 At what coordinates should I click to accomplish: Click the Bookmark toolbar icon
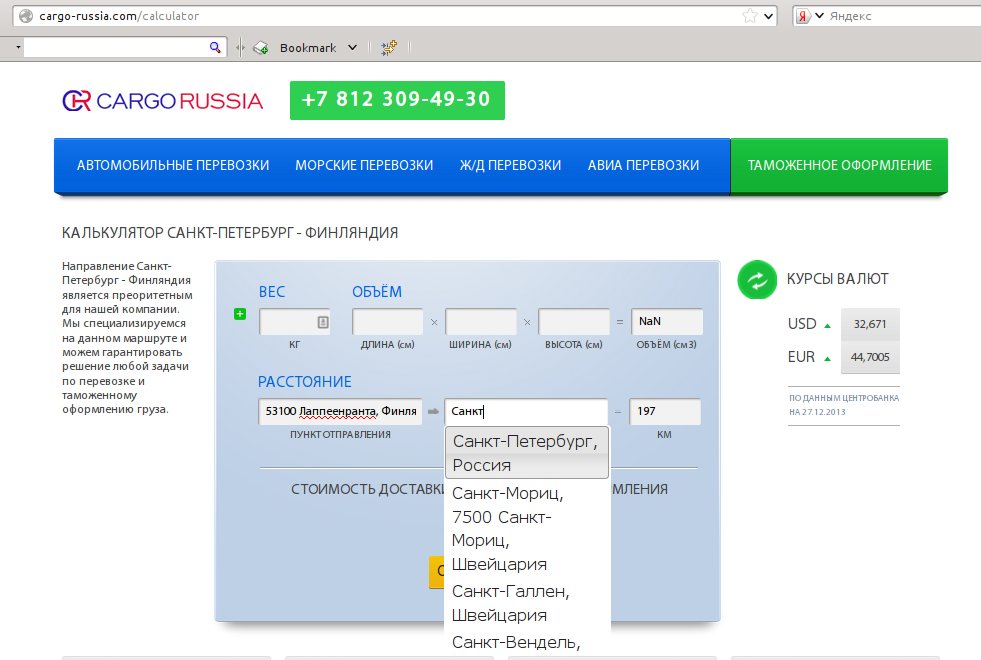click(261, 48)
